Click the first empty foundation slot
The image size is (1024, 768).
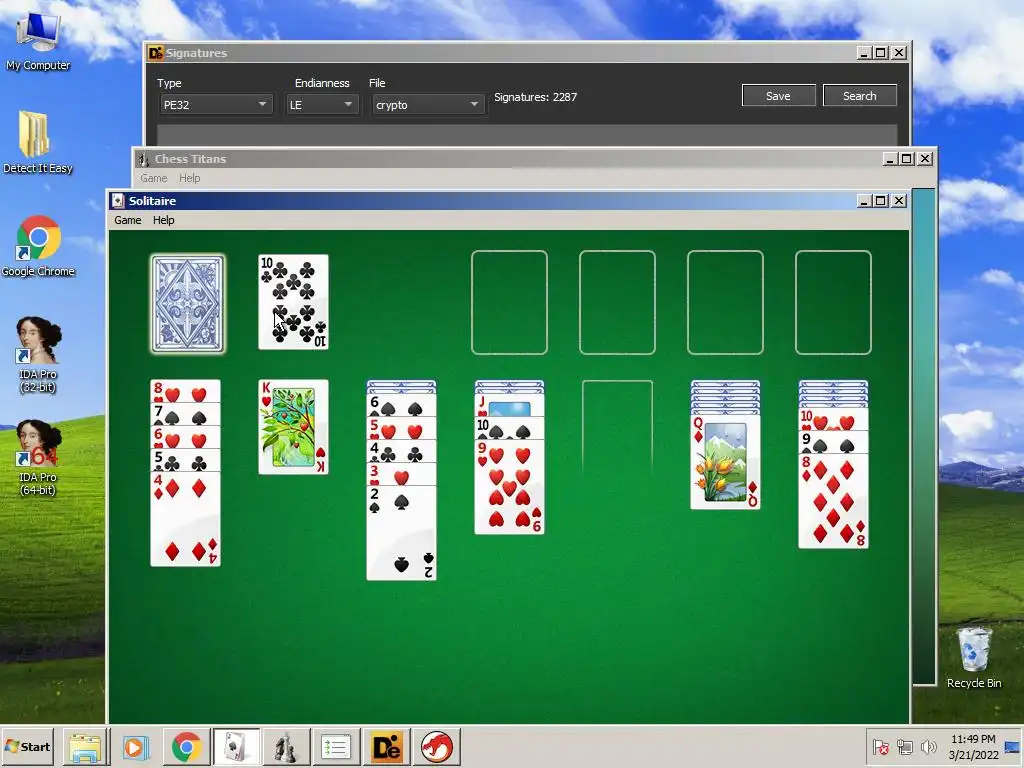click(x=509, y=302)
